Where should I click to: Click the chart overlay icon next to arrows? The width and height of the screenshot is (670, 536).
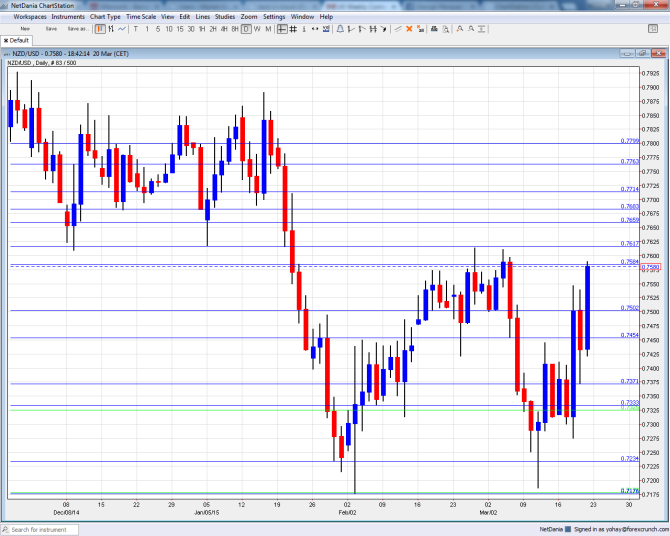[x=326, y=29]
